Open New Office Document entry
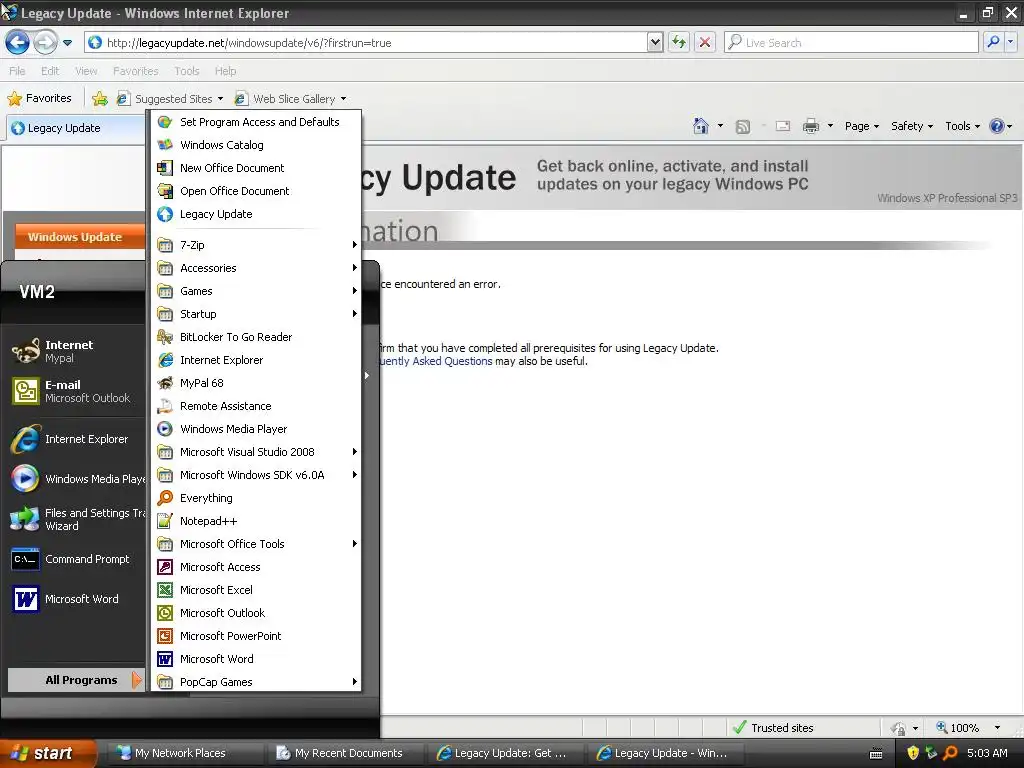This screenshot has width=1024, height=768. coord(256,168)
